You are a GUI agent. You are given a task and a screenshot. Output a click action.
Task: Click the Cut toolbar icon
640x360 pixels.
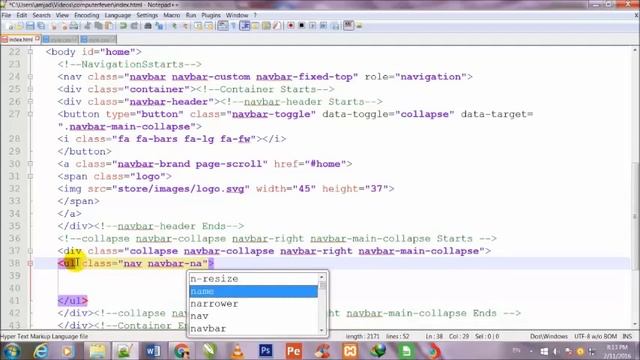(x=87, y=26)
